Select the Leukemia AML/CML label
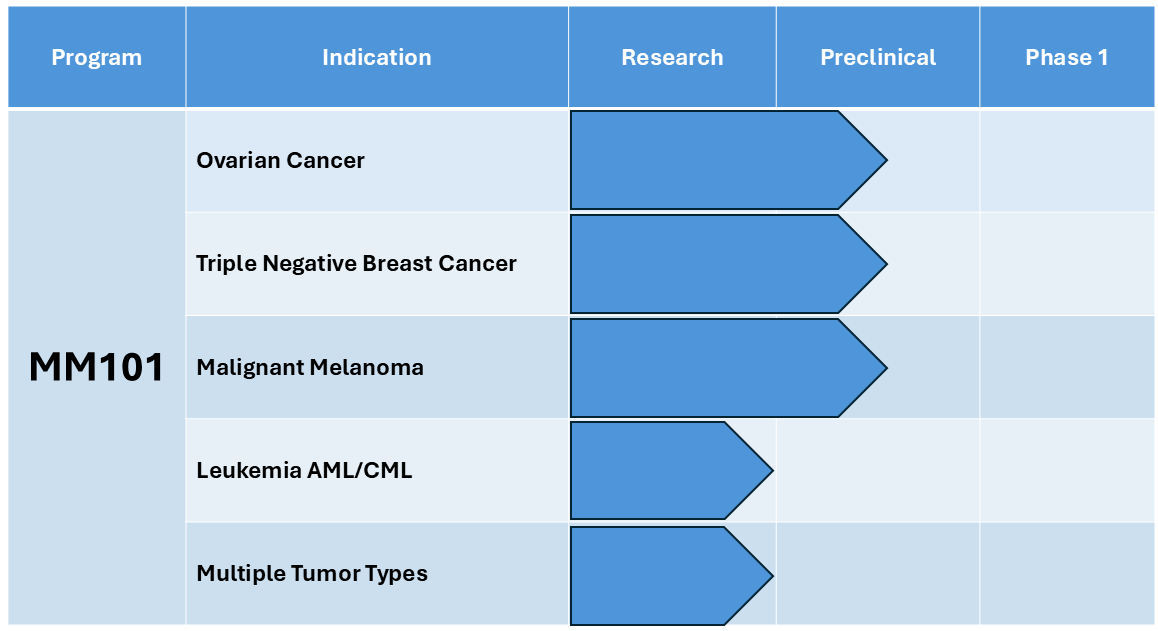Viewport: 1158px width, 631px height. point(304,470)
